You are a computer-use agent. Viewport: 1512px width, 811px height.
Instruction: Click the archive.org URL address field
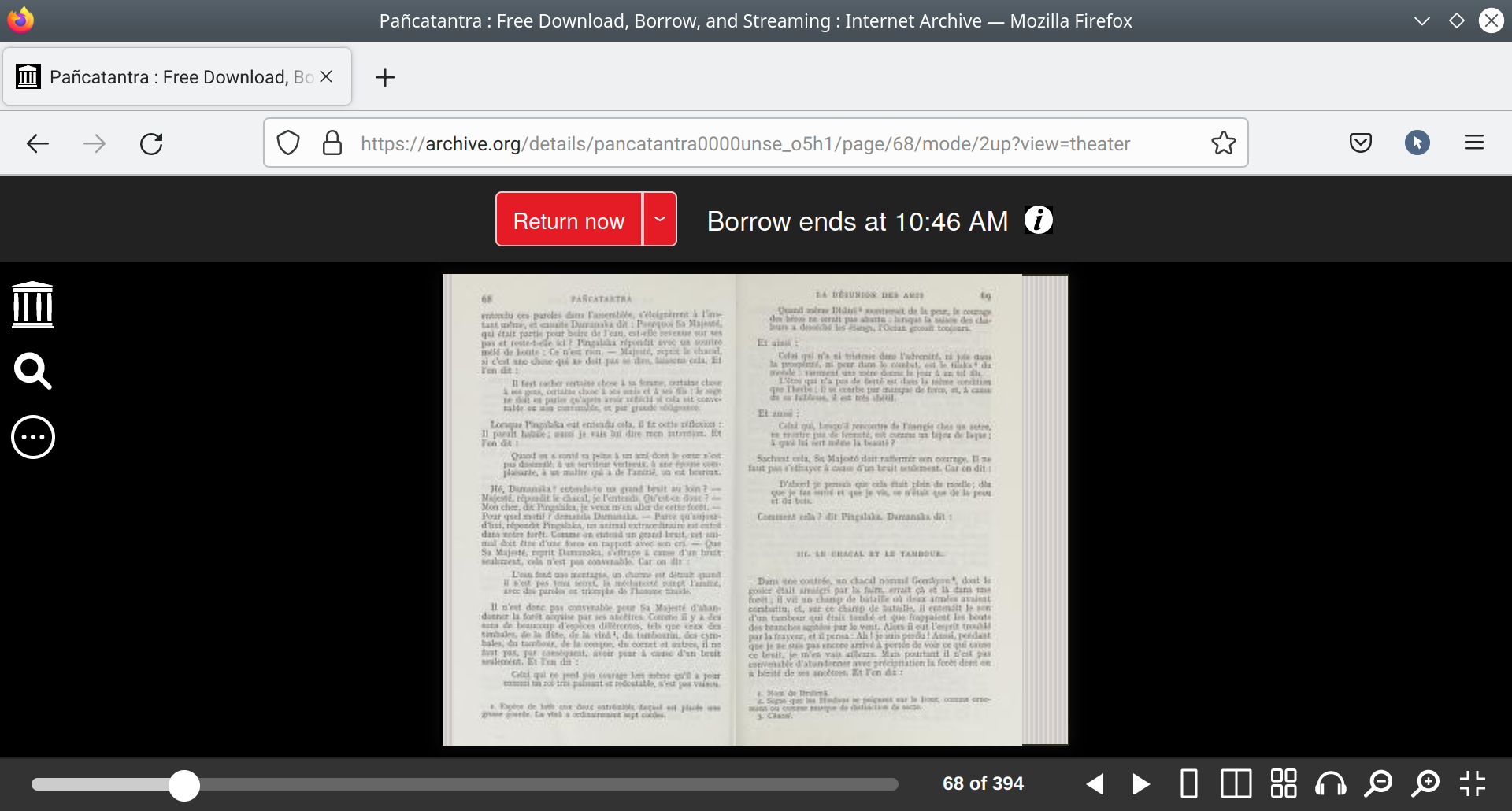click(744, 143)
